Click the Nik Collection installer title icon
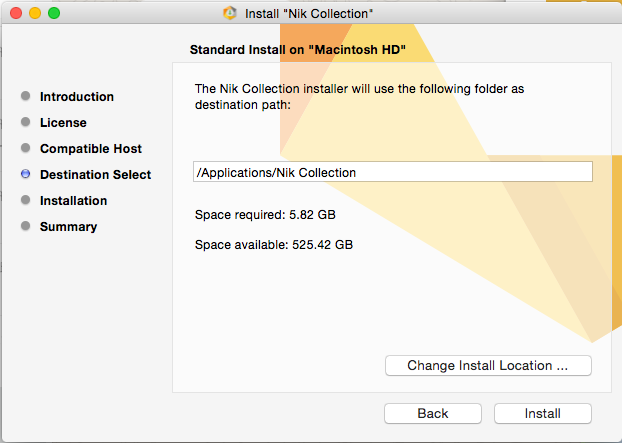The width and height of the screenshot is (622, 443). coord(230,13)
